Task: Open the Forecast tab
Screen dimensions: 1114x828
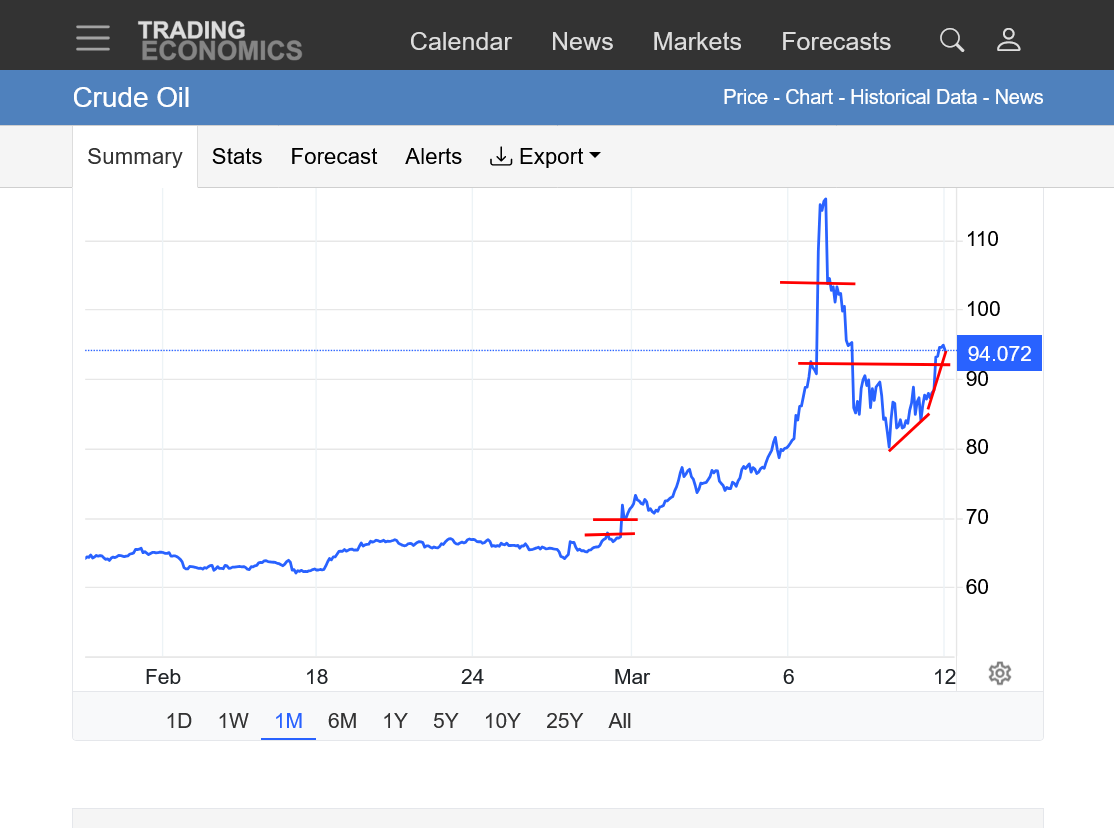Action: (334, 157)
